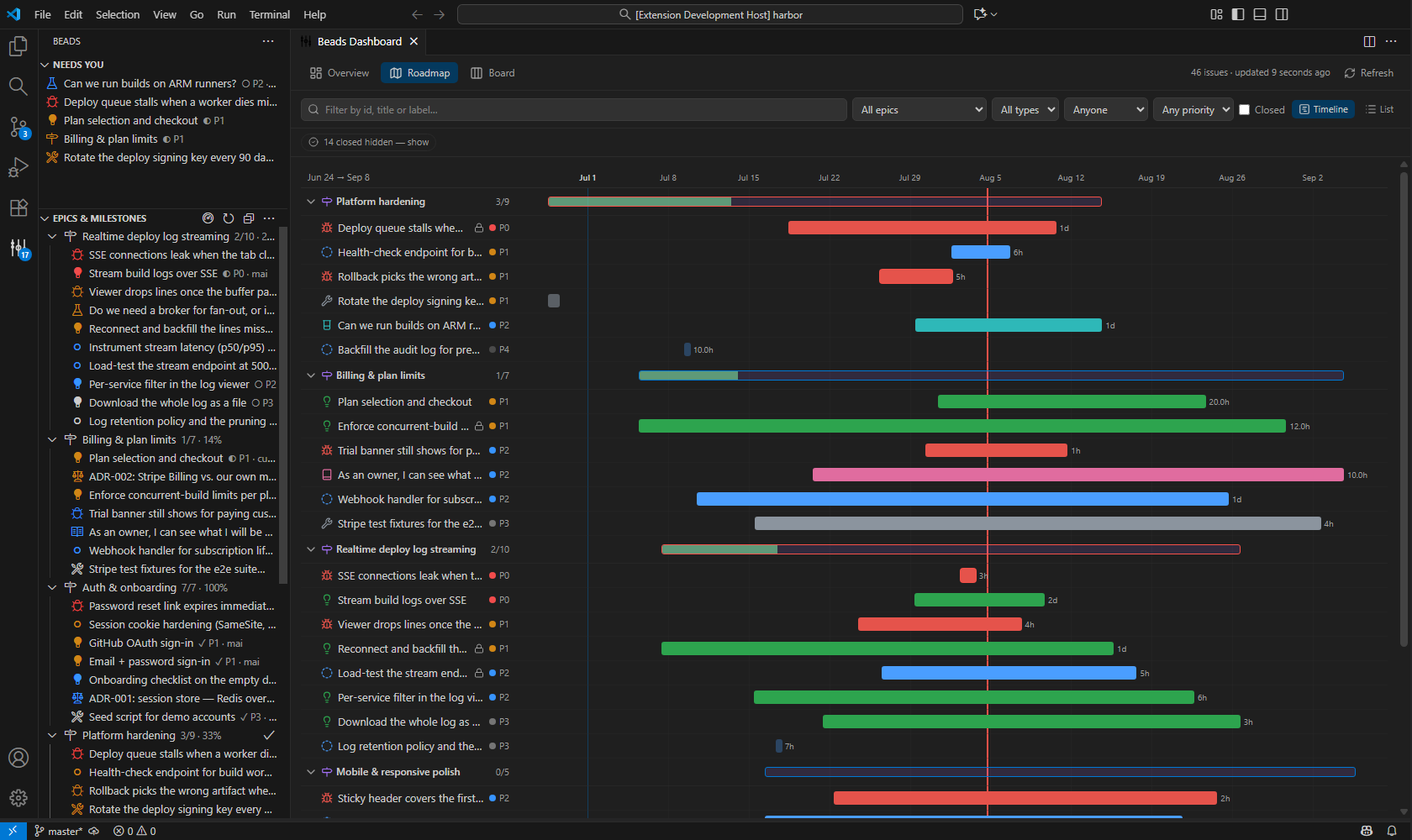Focus the Filter by id, title or label field
Viewport: 1412px width, 840px height.
pos(574,110)
